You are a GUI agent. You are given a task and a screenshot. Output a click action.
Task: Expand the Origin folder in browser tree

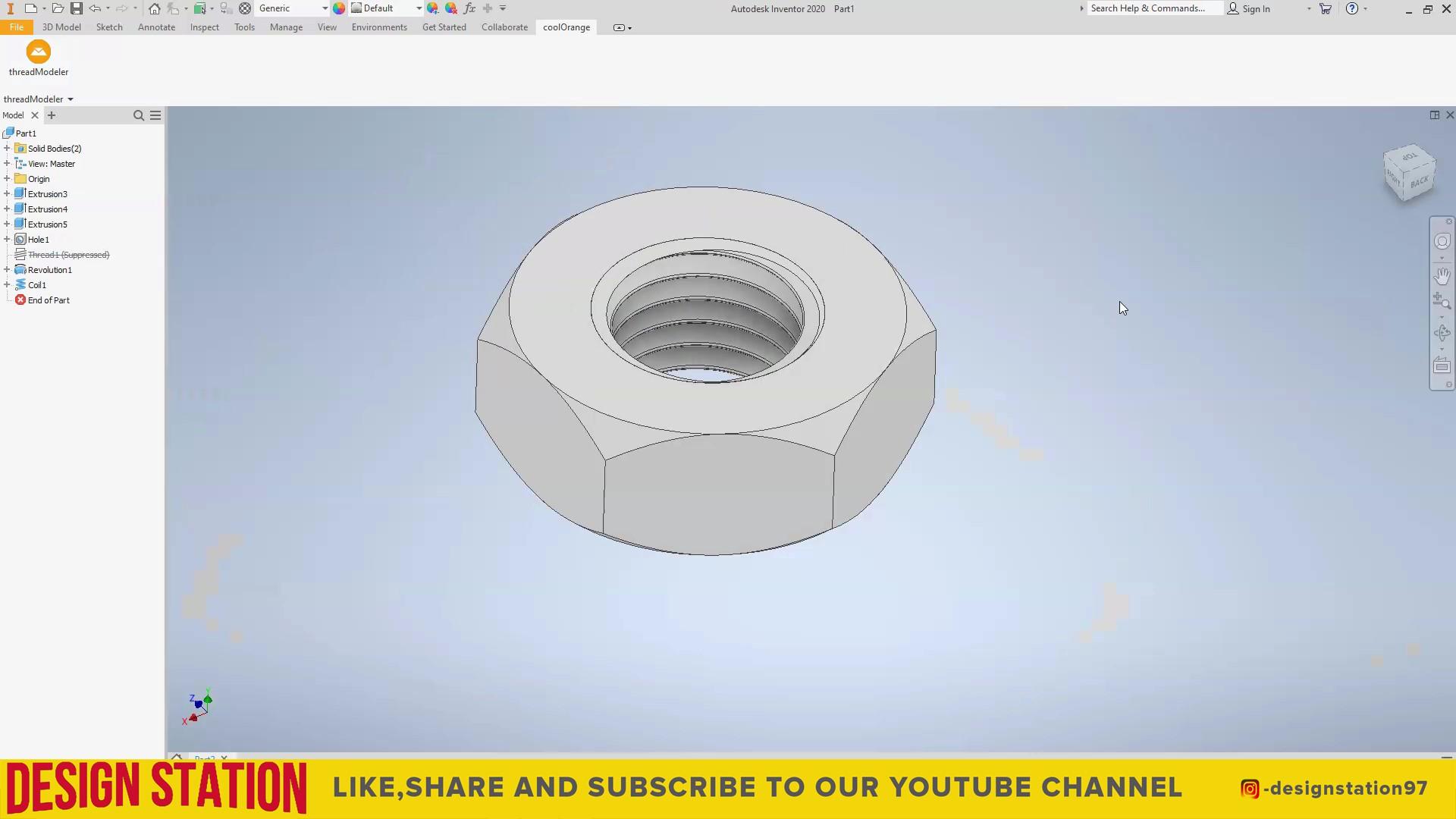pyautogui.click(x=7, y=178)
